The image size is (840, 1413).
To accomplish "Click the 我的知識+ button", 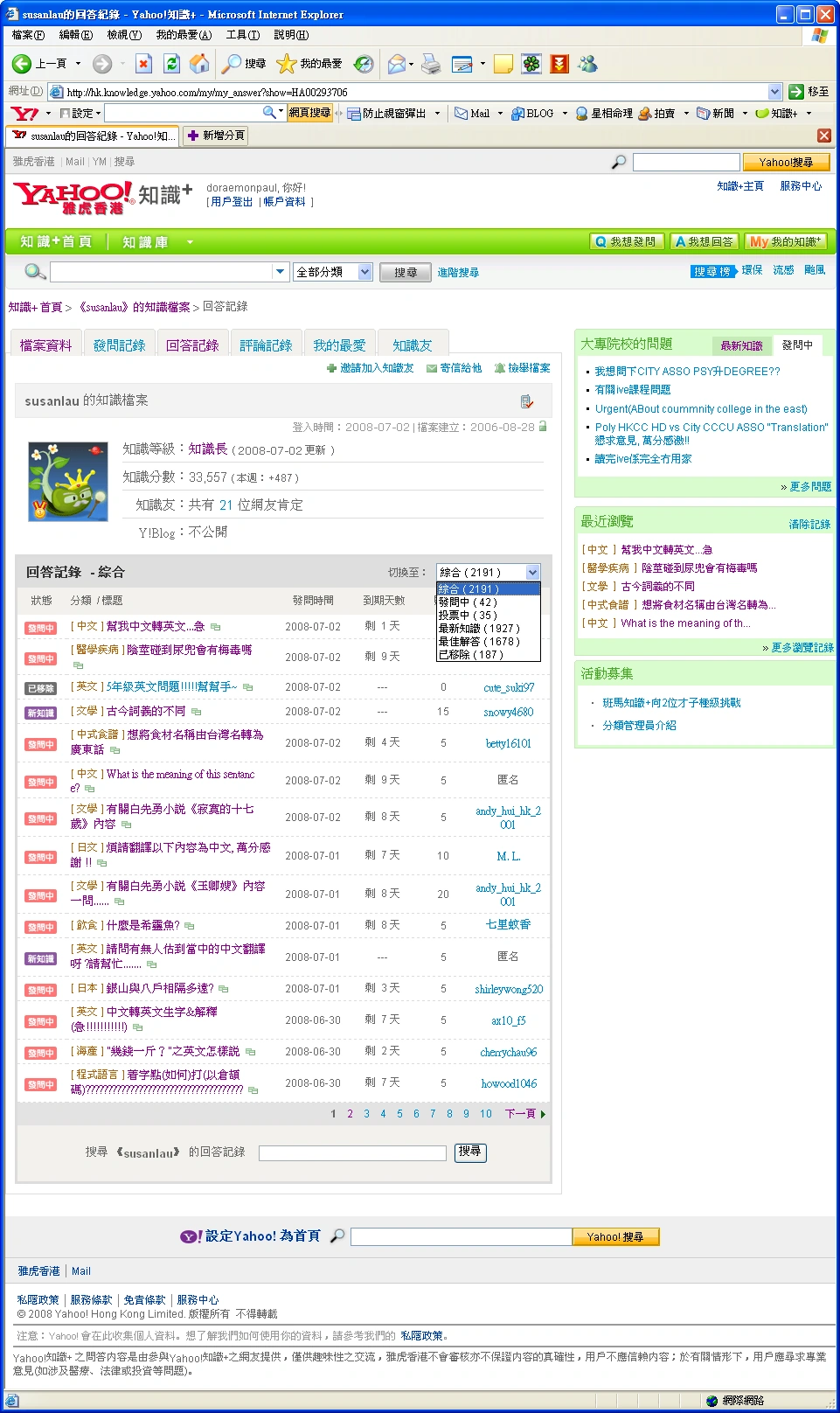I will coord(786,241).
